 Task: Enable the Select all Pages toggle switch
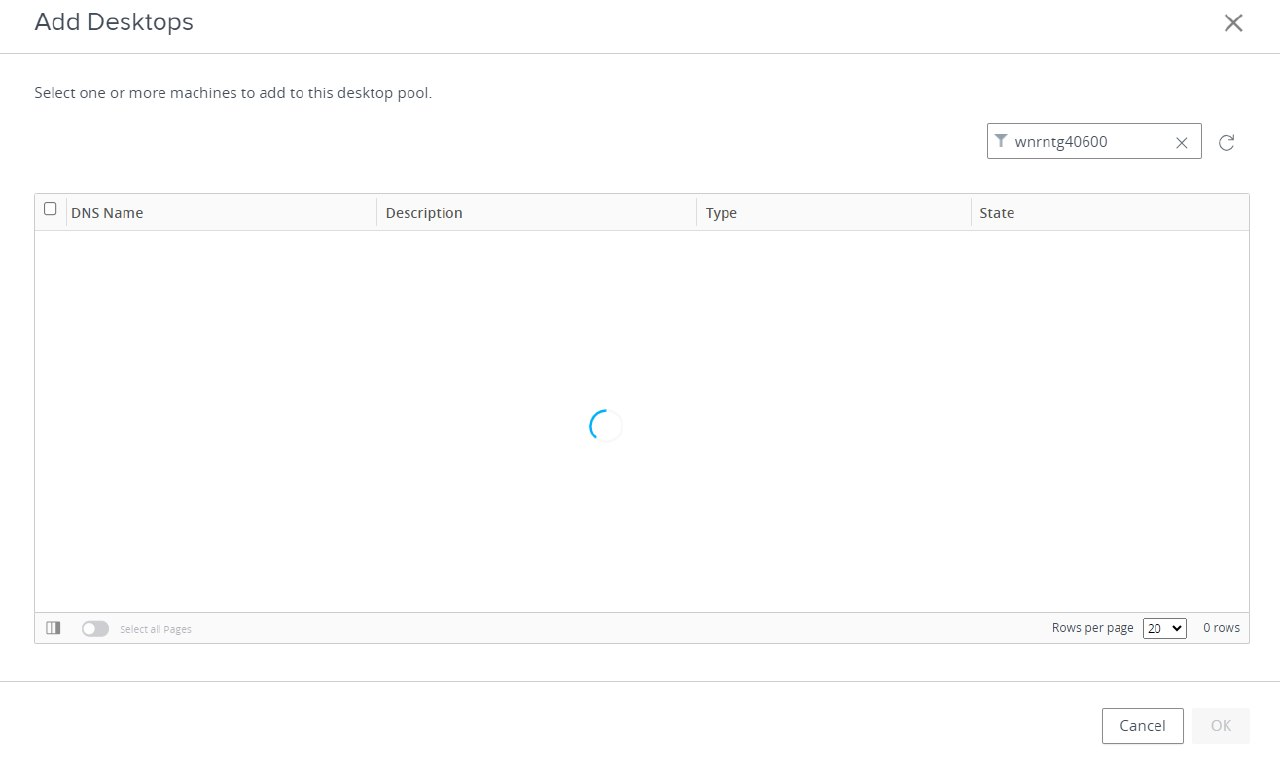coord(95,629)
